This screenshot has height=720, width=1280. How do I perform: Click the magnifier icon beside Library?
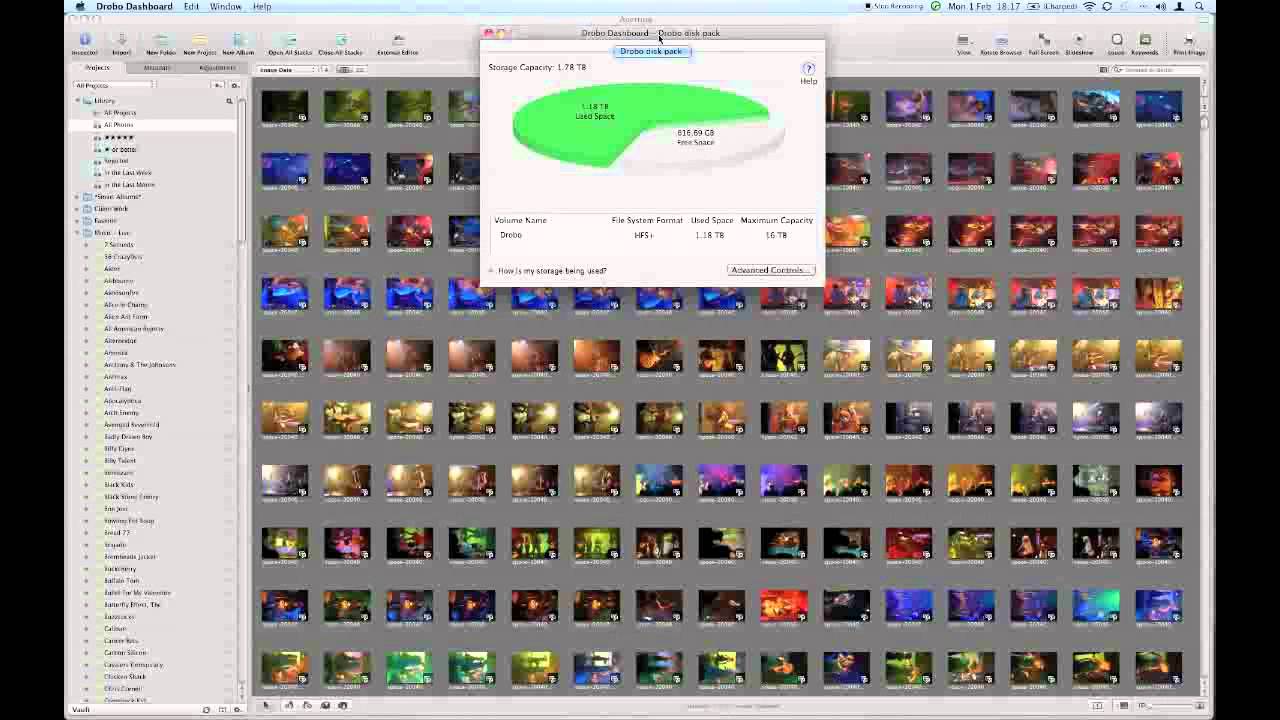point(229,101)
